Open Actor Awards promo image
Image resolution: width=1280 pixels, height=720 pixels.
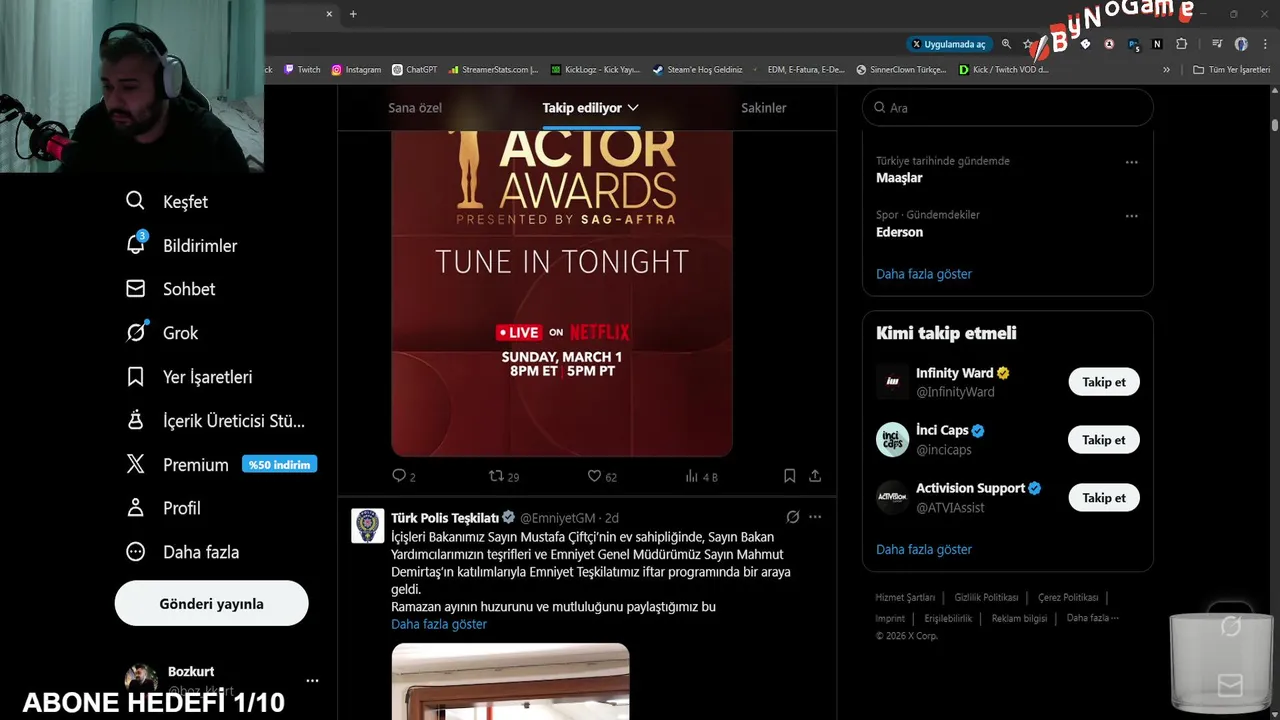pyautogui.click(x=562, y=293)
